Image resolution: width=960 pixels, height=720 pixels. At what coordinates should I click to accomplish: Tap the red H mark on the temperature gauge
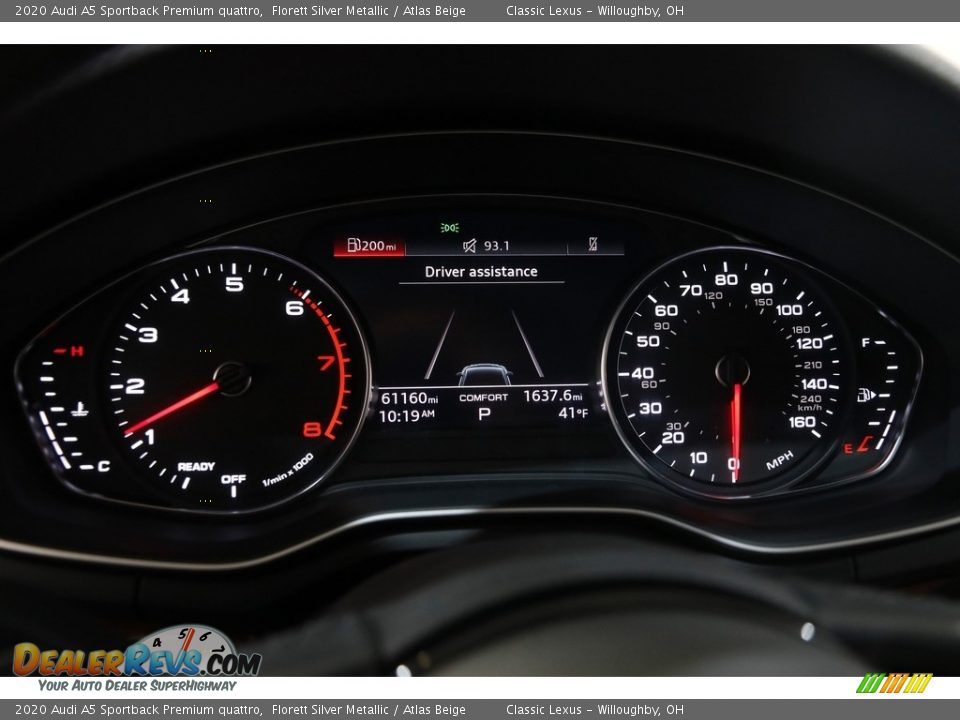77,351
